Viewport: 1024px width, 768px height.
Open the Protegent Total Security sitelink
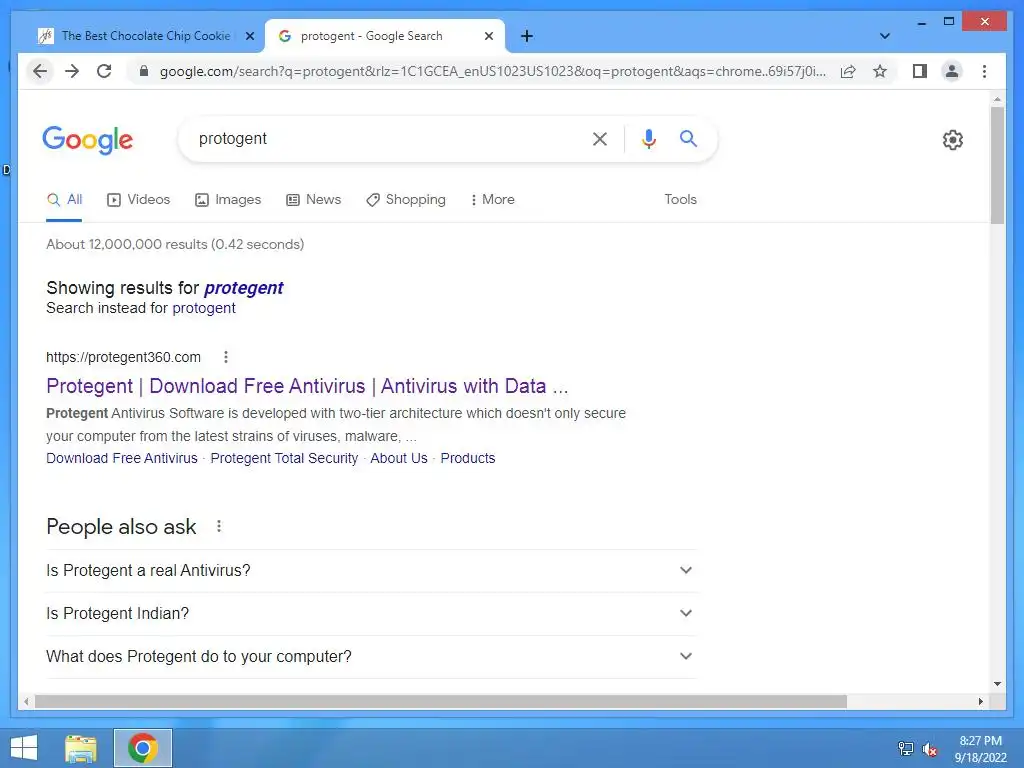pos(284,458)
